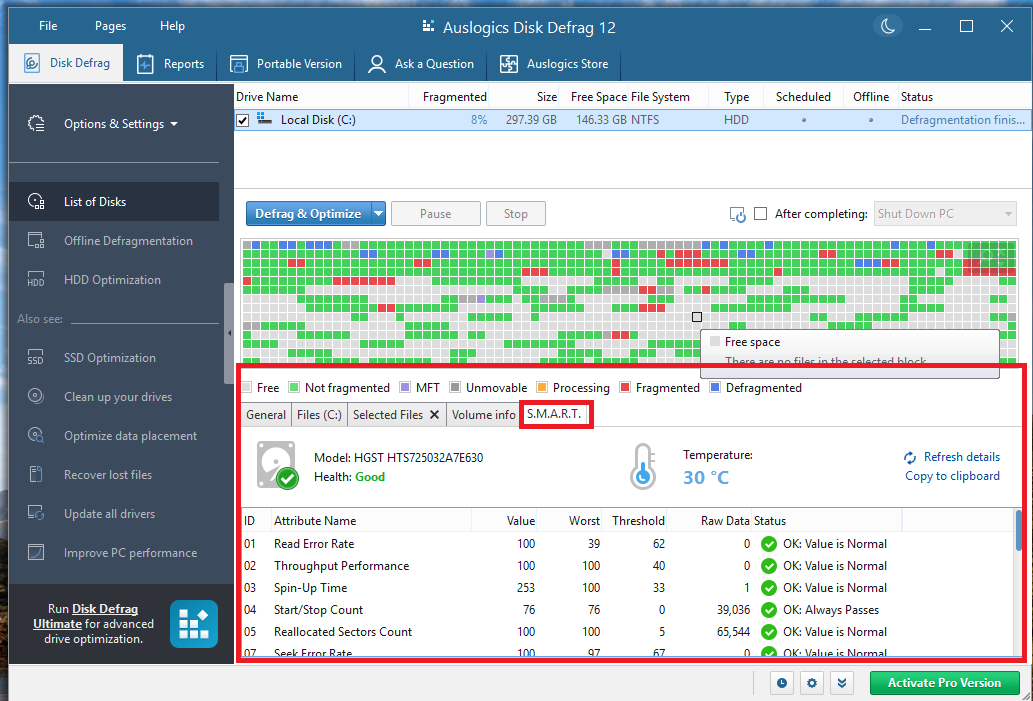Open the Options & Settings dropdown
The height and width of the screenshot is (701, 1033).
(x=120, y=124)
